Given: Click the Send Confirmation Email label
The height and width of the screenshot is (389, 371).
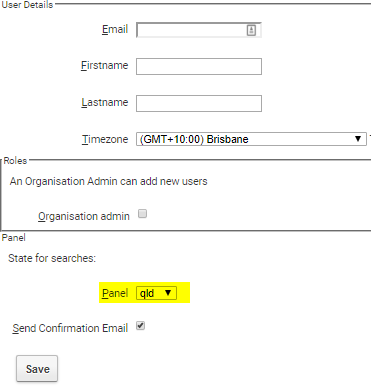Looking at the screenshot, I should pos(70,328).
